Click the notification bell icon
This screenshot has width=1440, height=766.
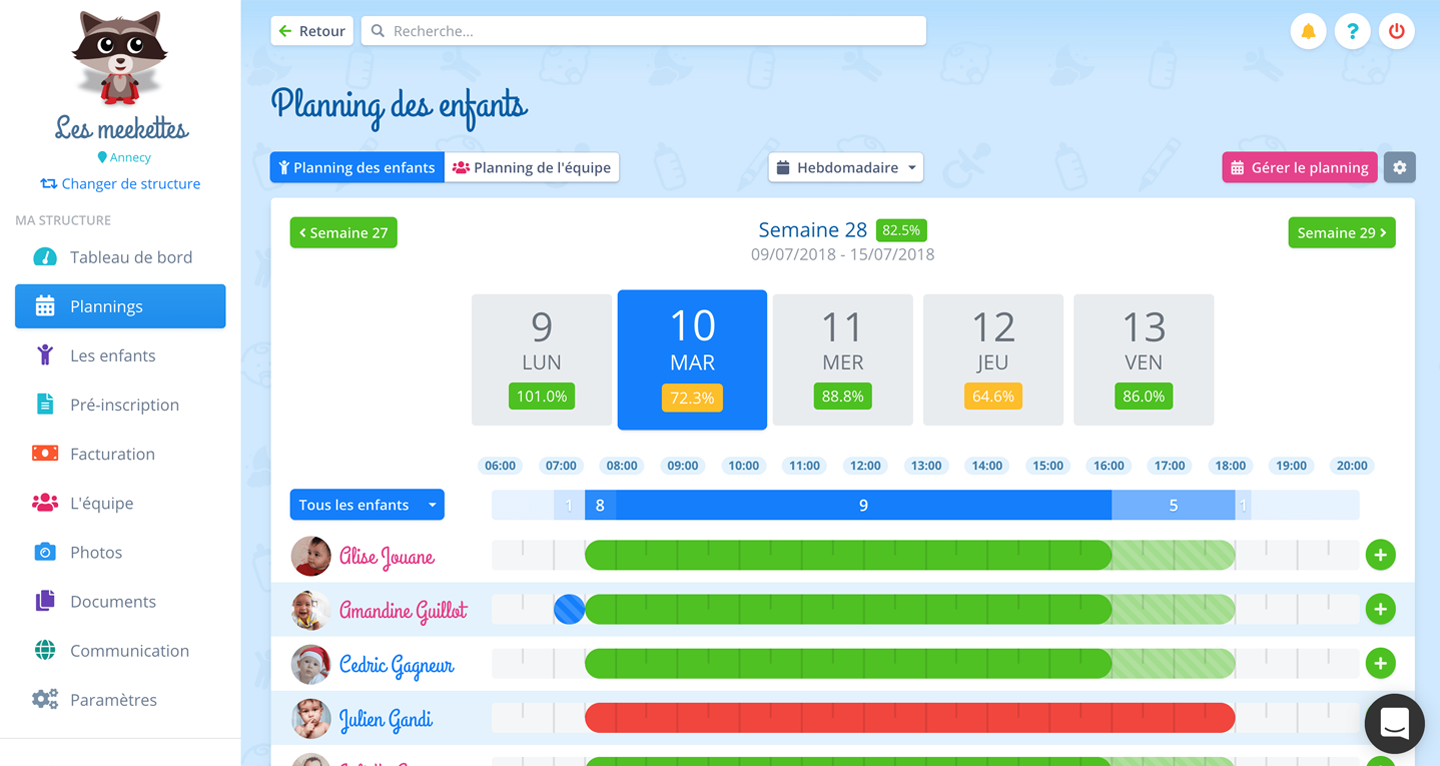(x=1308, y=31)
